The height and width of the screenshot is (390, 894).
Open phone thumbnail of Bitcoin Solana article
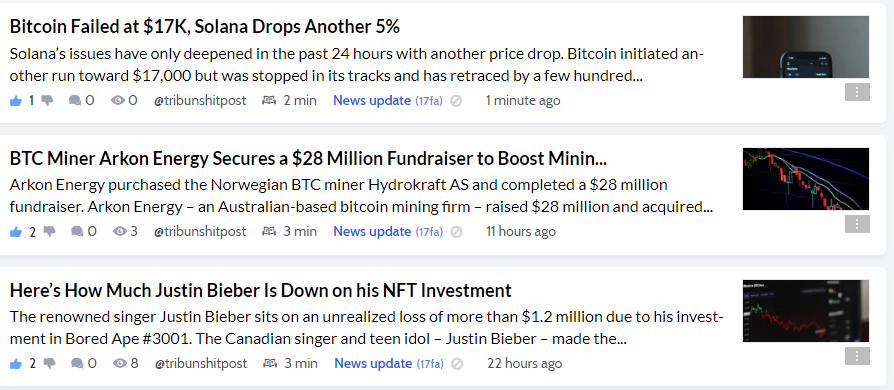[x=806, y=47]
